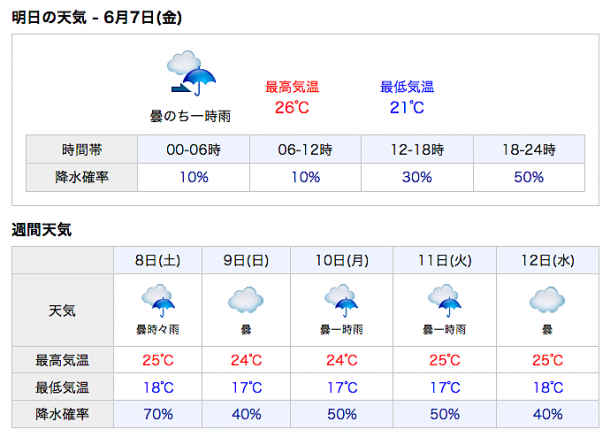Click the 12日(水) column header
Screen dimensions: 610x437
coord(548,260)
